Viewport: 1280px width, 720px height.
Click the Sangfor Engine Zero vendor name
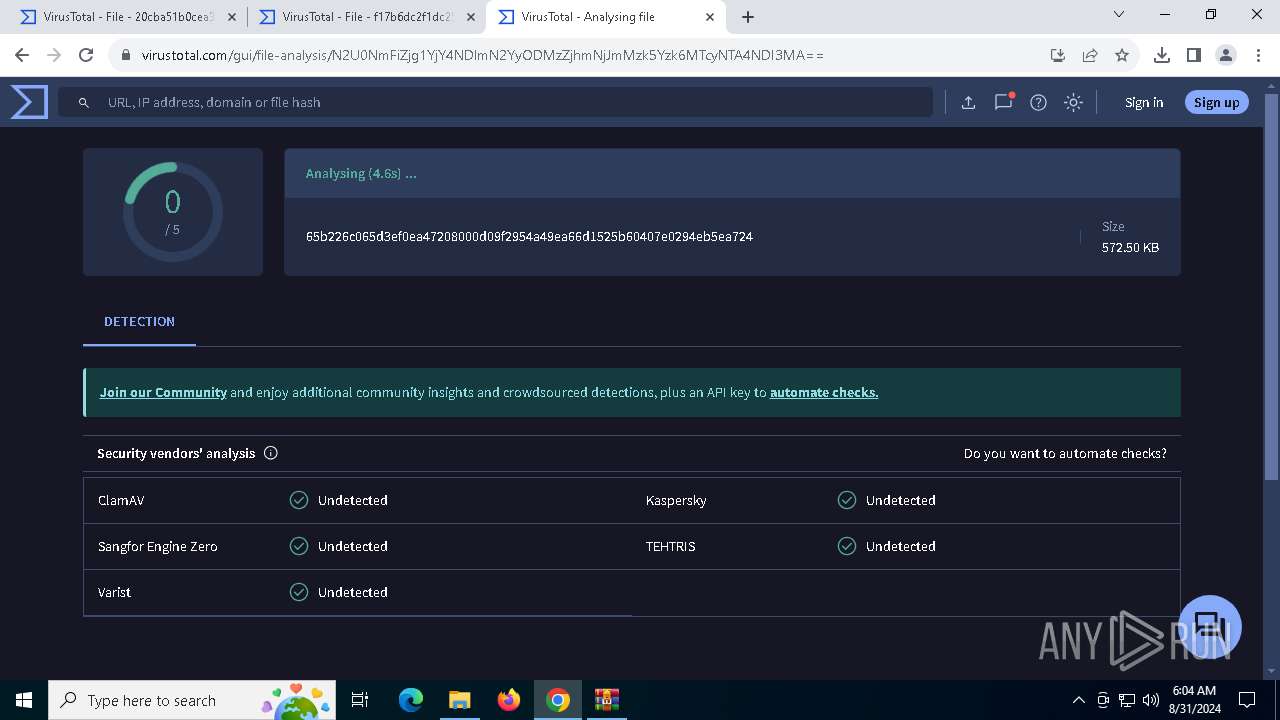click(157, 546)
